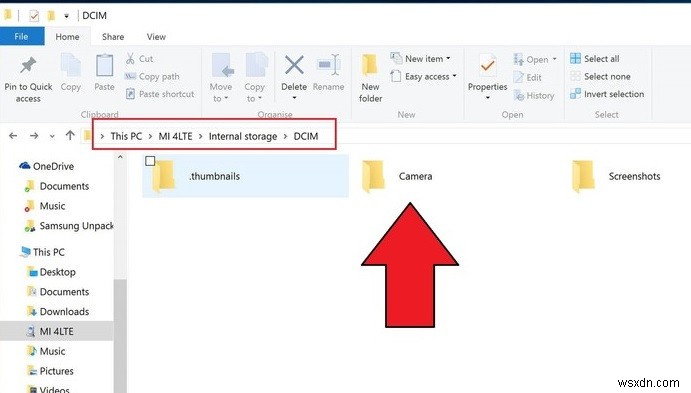Go forward with the right arrow
The width and height of the screenshot is (691, 393).
pyautogui.click(x=34, y=136)
